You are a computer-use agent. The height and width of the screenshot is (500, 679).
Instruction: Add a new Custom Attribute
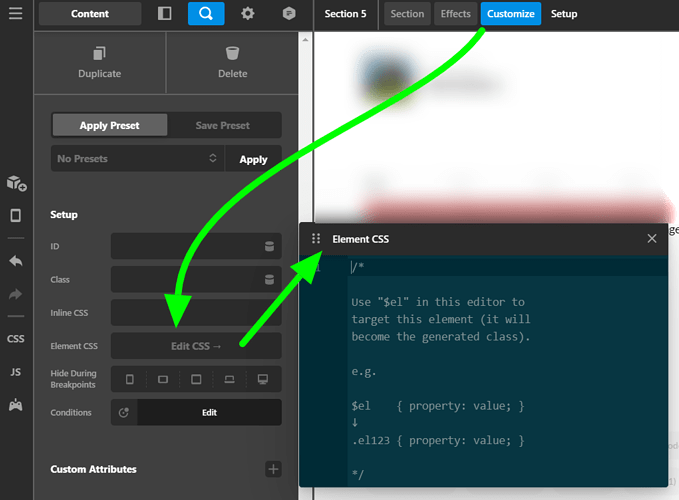[273, 469]
